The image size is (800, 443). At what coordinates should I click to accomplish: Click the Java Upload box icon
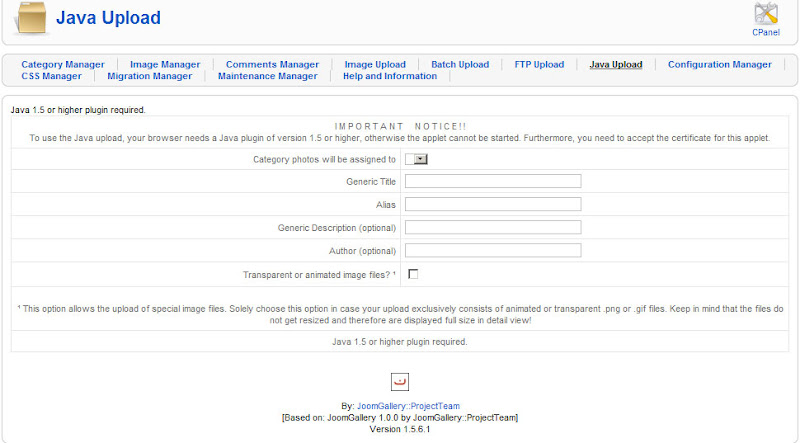pyautogui.click(x=30, y=19)
